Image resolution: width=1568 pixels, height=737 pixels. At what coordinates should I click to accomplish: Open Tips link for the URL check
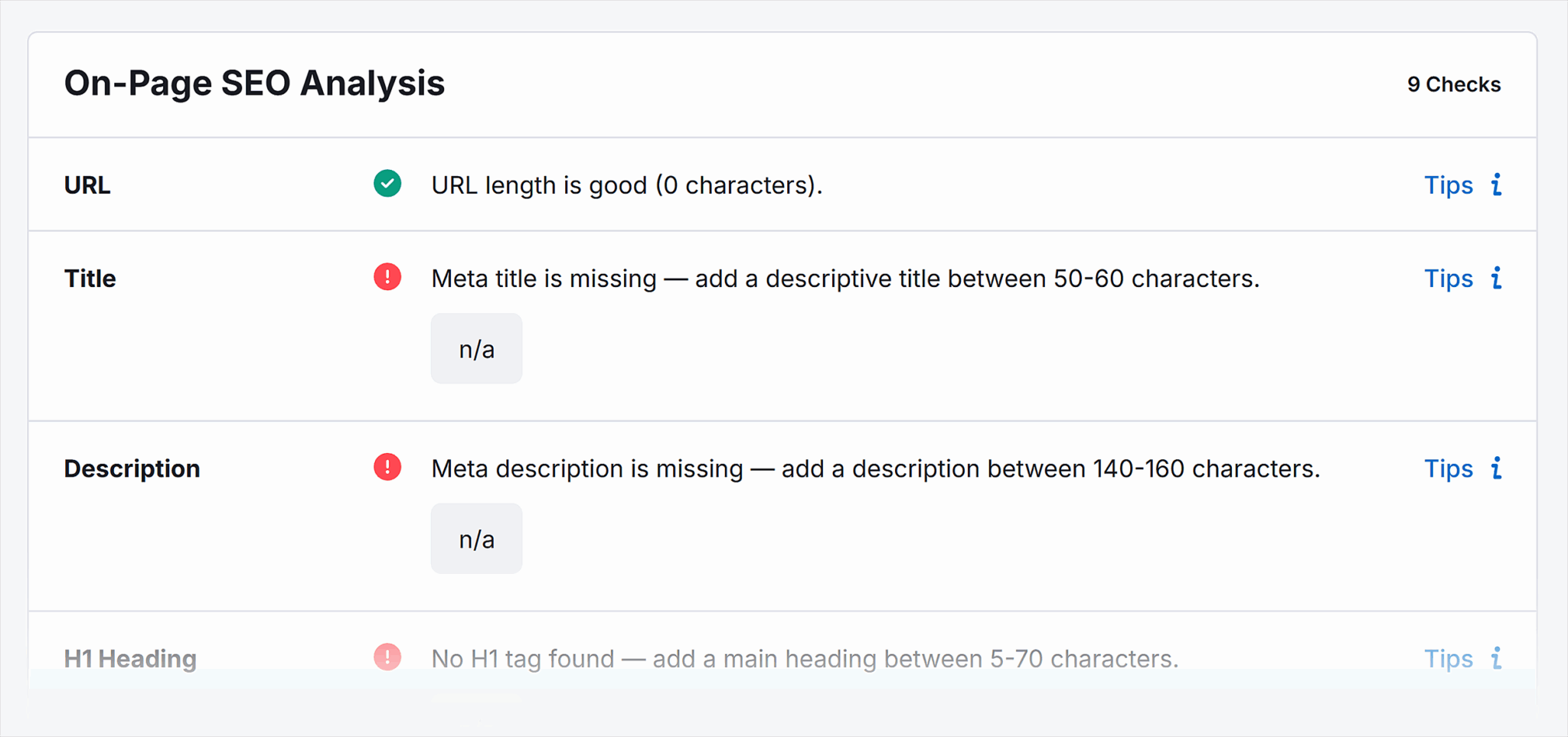[1448, 185]
